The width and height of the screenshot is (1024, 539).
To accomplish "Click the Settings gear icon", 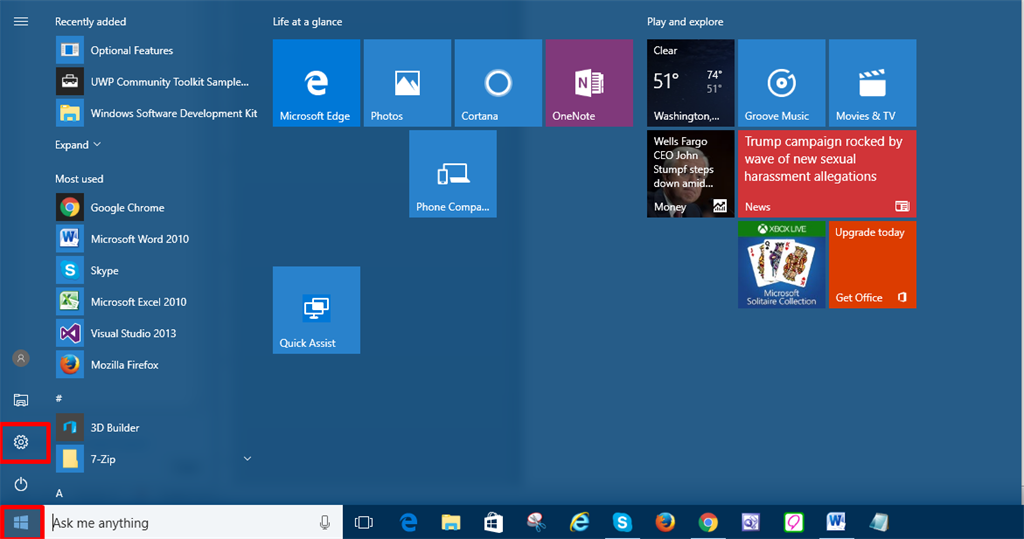I will [21, 442].
